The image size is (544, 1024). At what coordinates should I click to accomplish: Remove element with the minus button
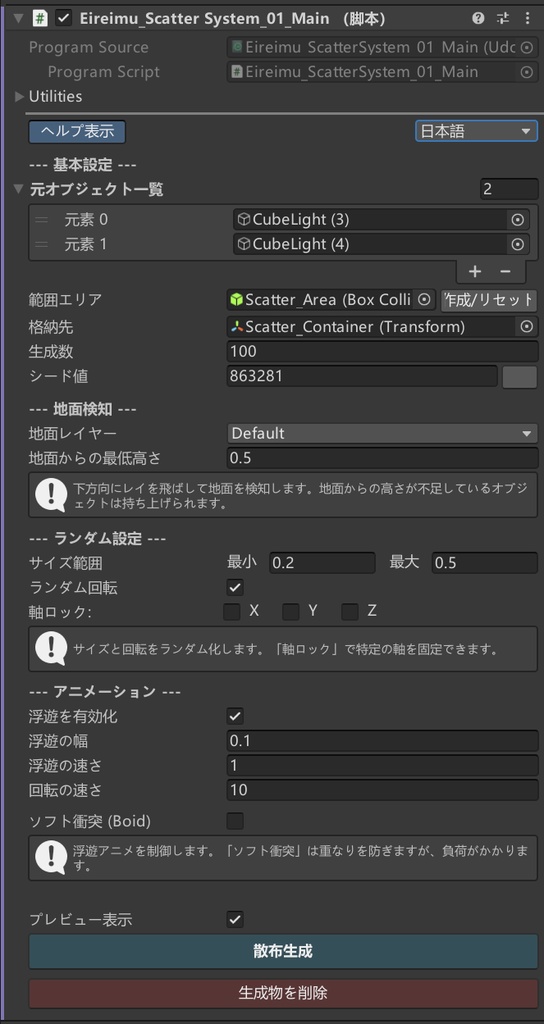point(505,271)
